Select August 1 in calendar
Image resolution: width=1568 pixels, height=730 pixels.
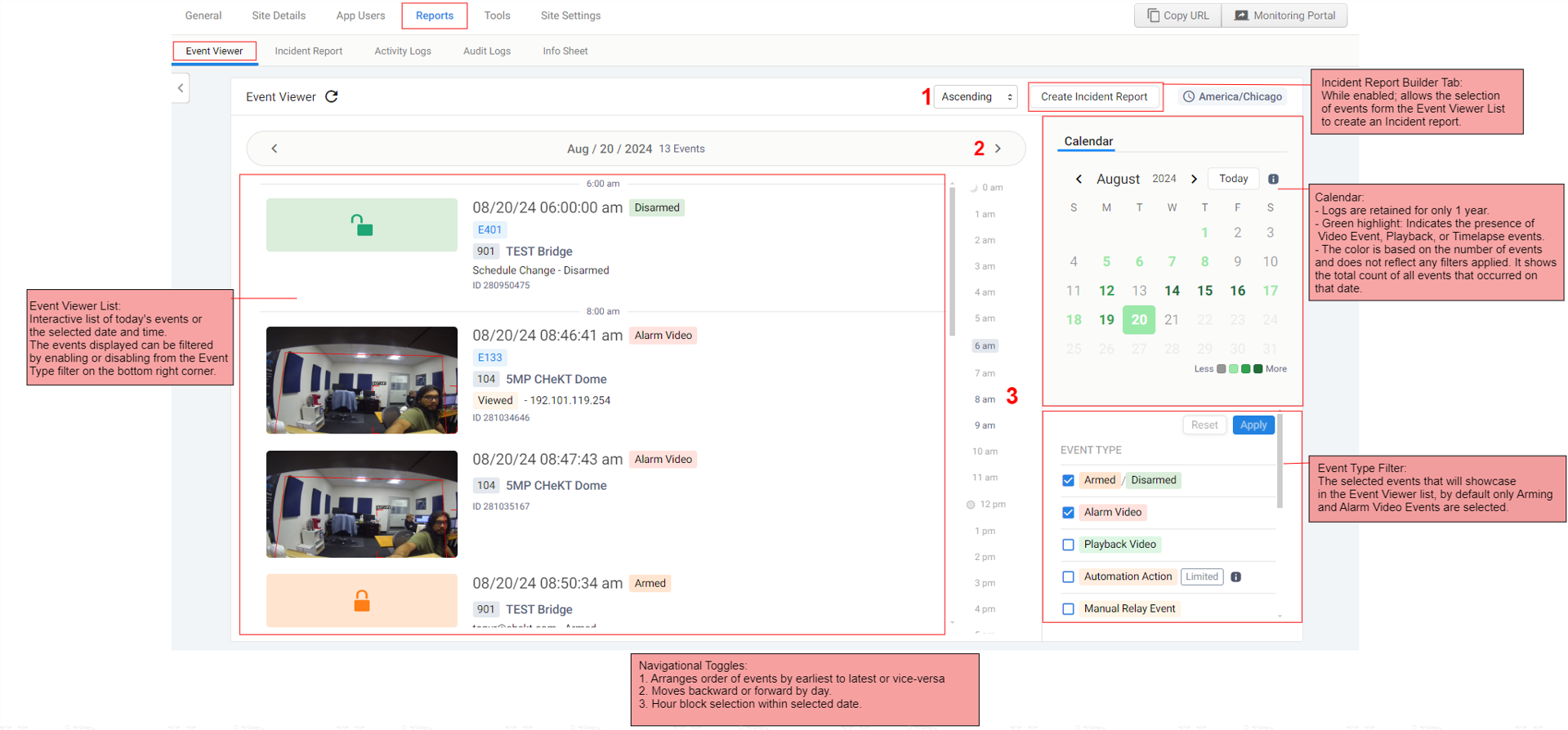click(x=1204, y=233)
